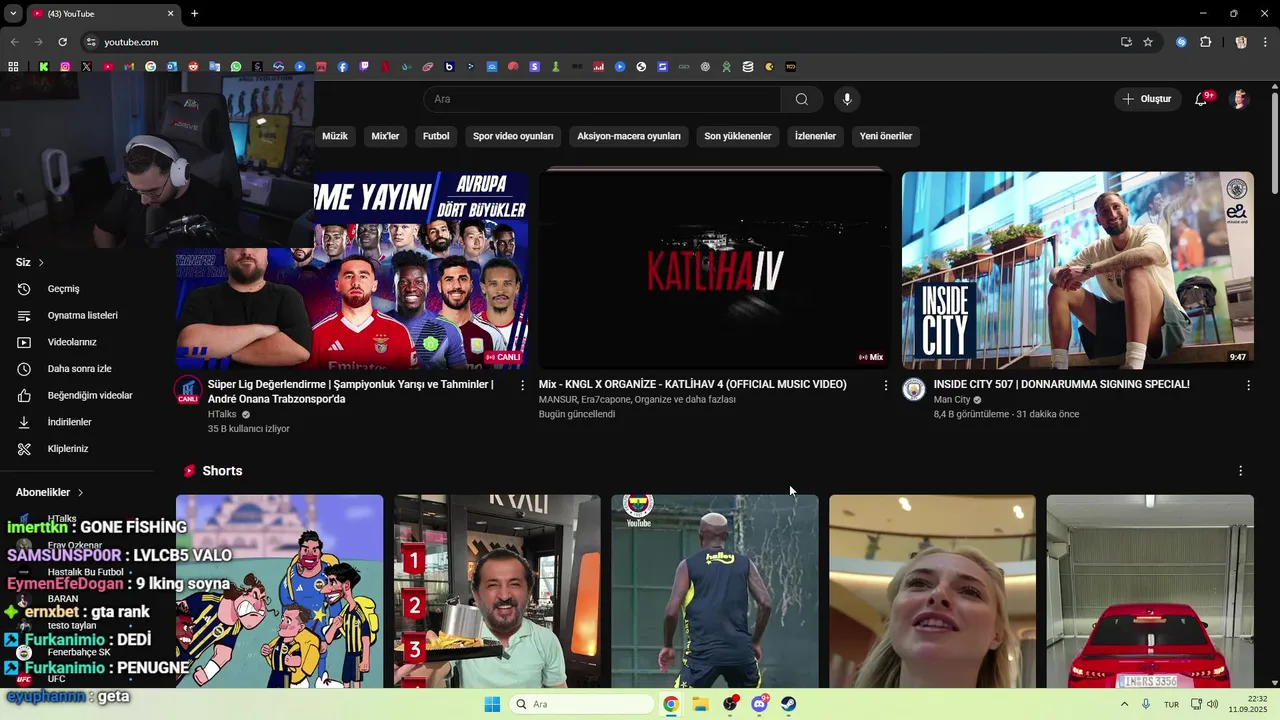Select the Son yüklenenler chip
This screenshot has height=720, width=1280.
pos(738,136)
